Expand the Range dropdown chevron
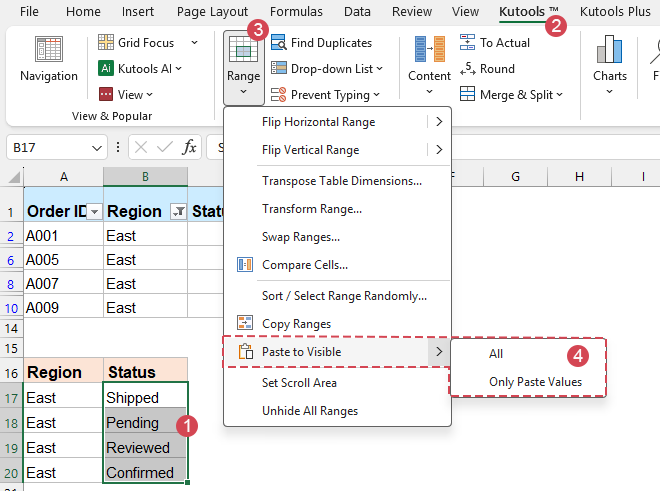The height and width of the screenshot is (491, 660). (243, 91)
